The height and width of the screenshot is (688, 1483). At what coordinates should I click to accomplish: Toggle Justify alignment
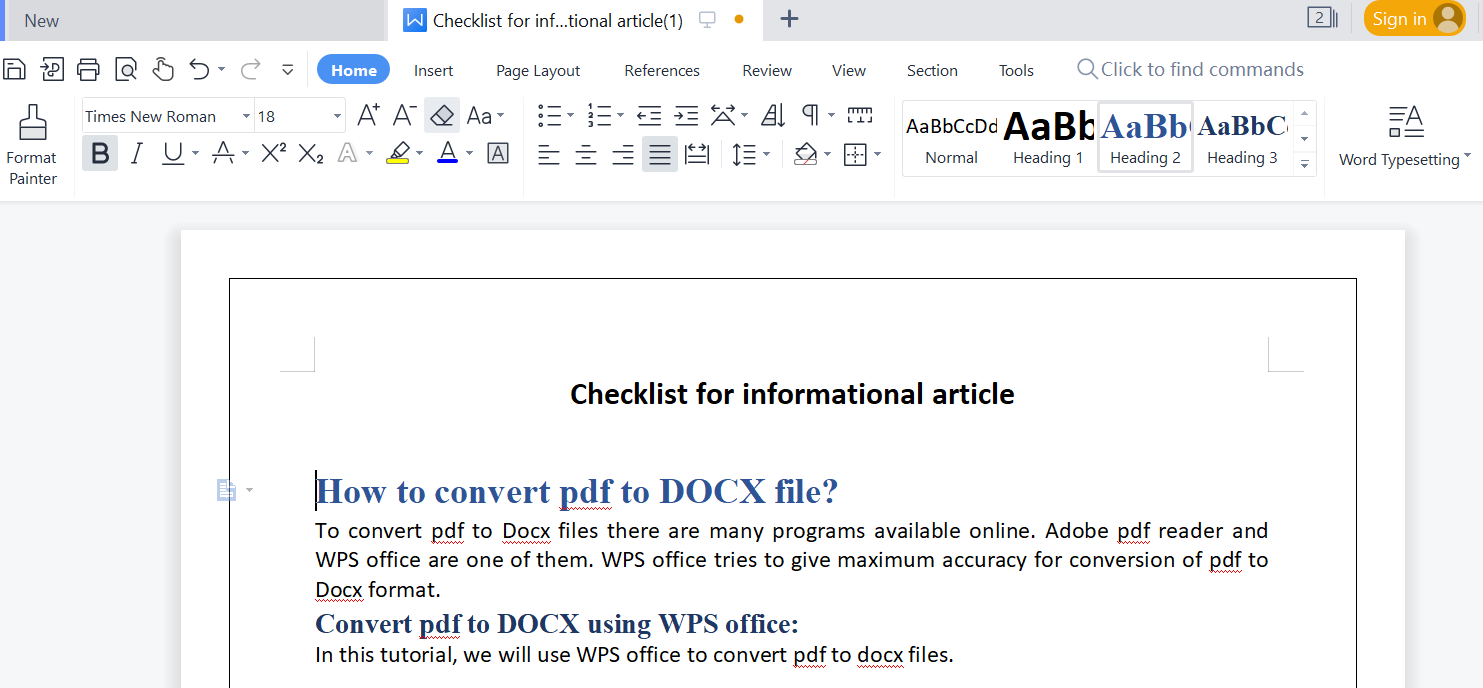tap(660, 154)
